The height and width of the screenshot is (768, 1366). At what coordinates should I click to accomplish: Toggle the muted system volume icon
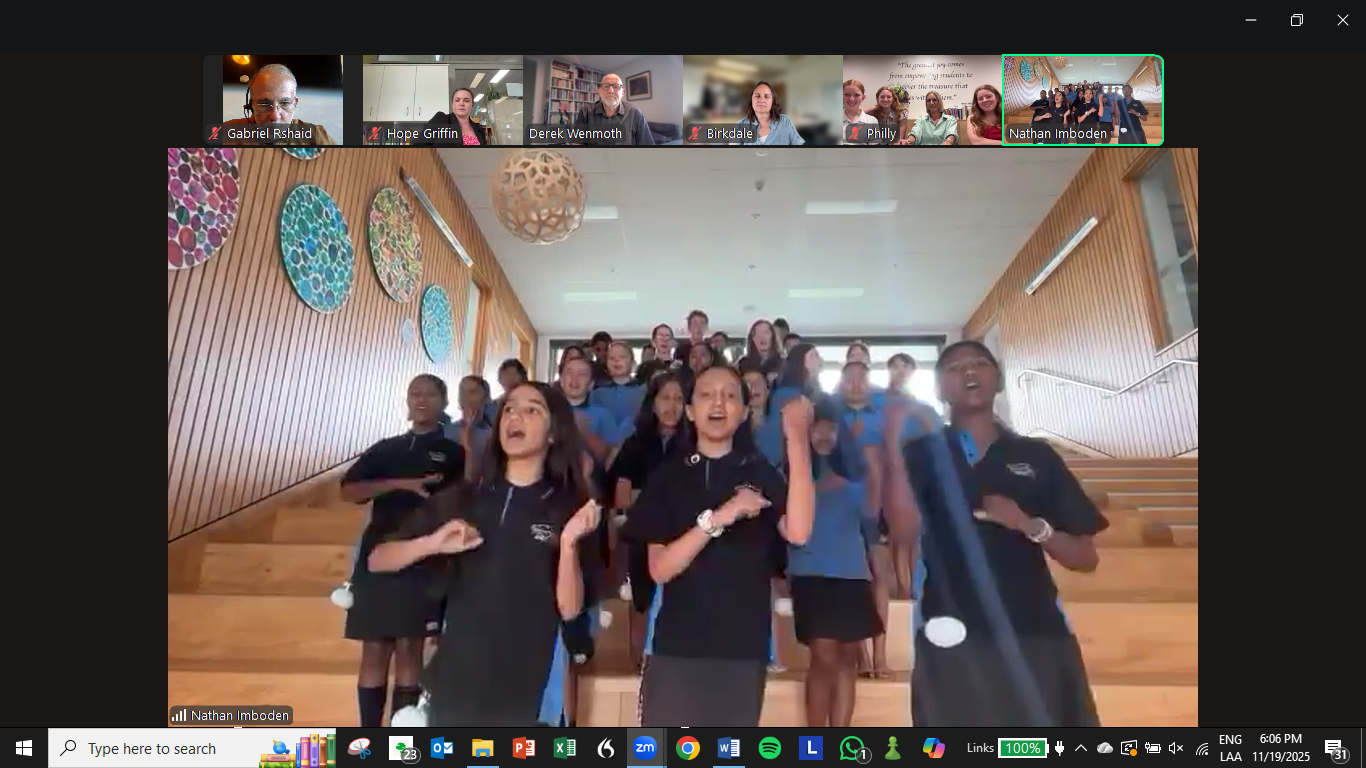coord(1176,748)
